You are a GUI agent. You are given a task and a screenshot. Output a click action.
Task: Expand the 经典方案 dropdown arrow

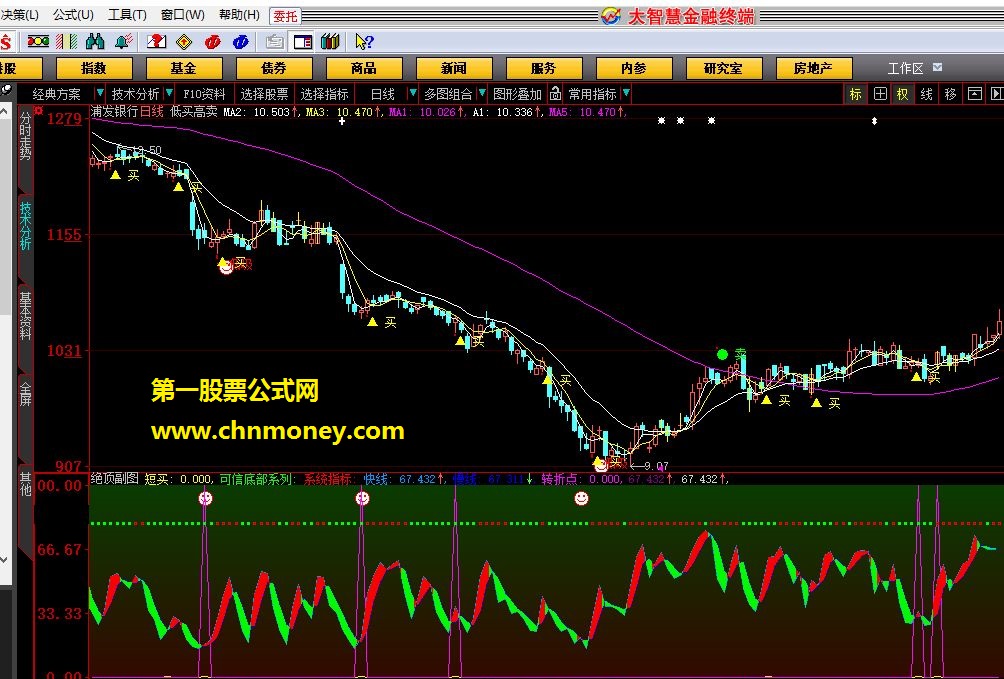pyautogui.click(x=100, y=94)
